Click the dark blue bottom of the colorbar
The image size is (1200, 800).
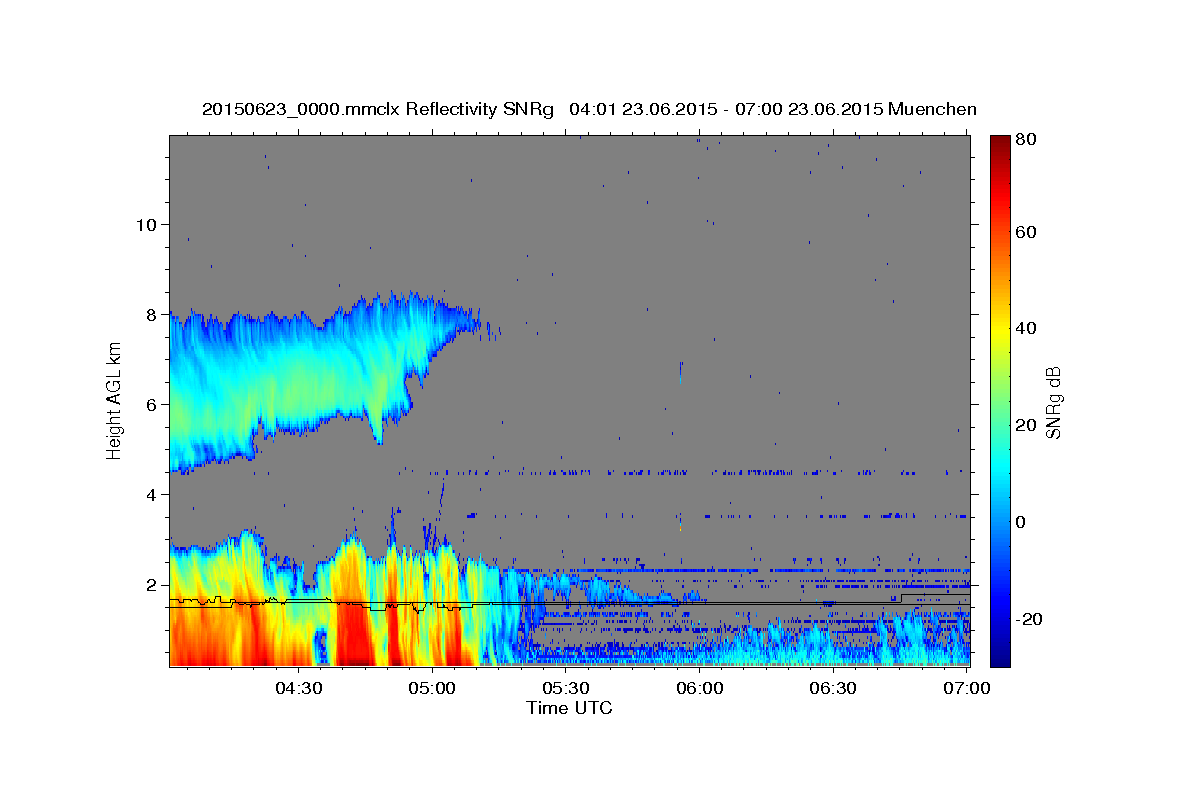click(1000, 655)
